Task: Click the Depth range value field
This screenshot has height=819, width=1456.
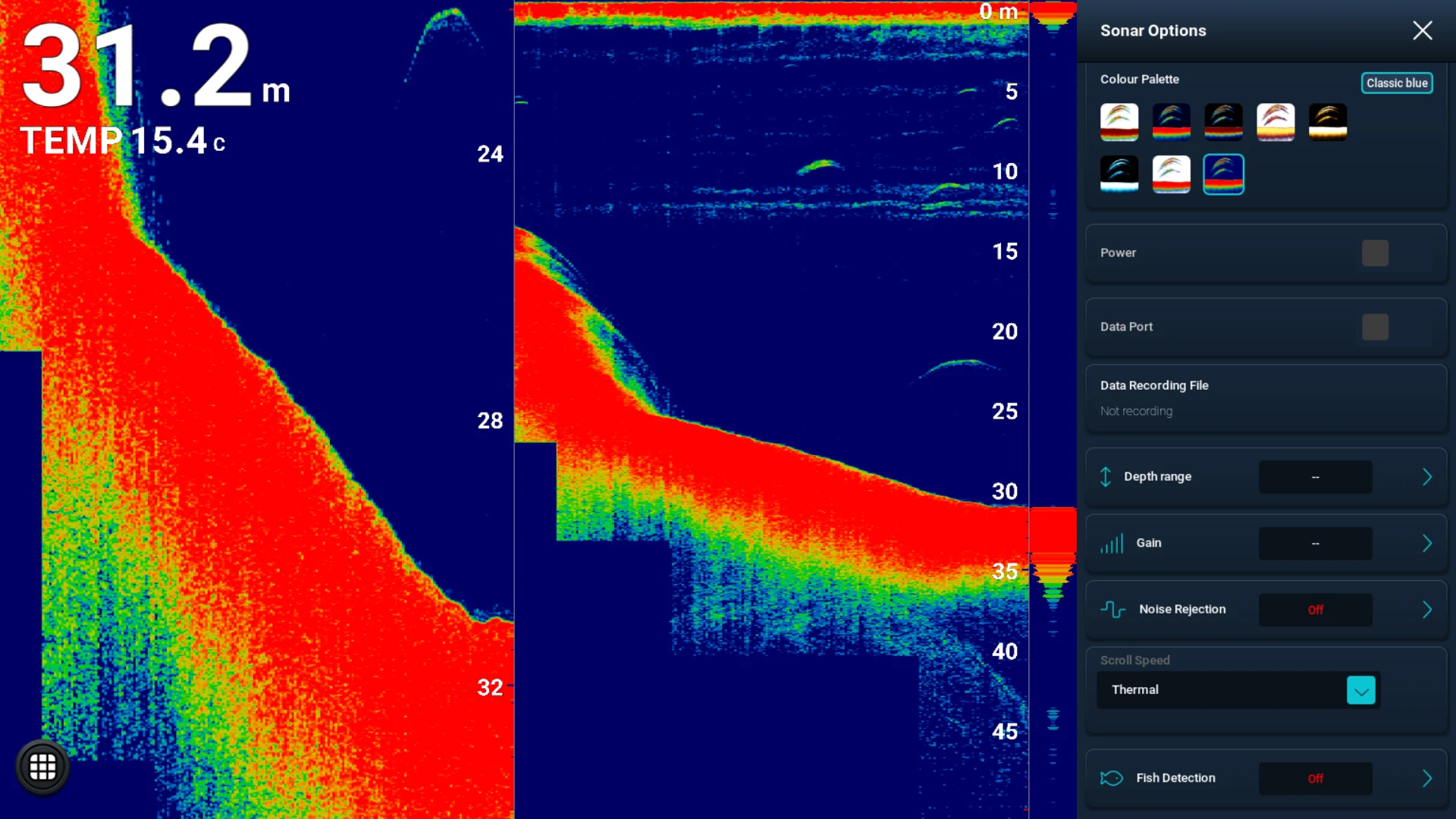Action: 1316,477
